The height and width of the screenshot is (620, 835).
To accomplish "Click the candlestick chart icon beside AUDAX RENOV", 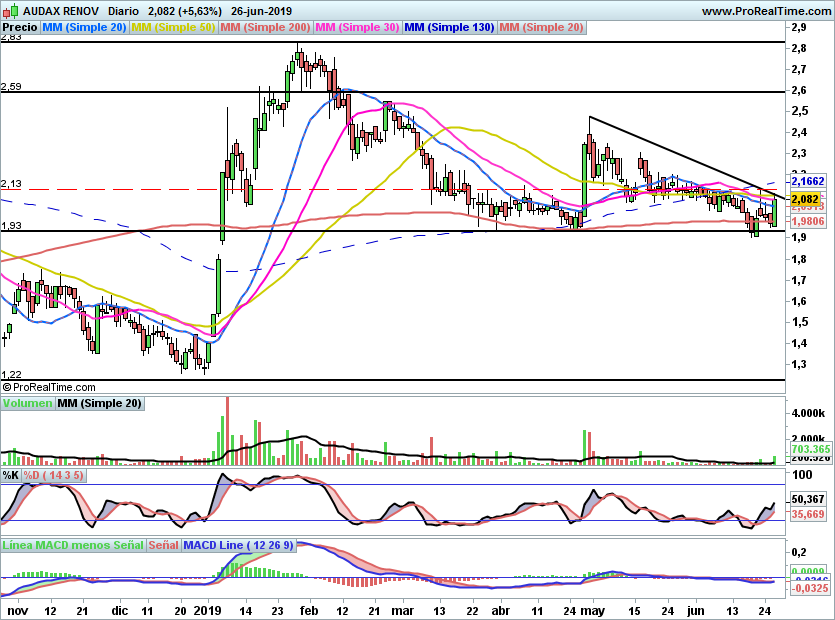I will [x=11, y=10].
